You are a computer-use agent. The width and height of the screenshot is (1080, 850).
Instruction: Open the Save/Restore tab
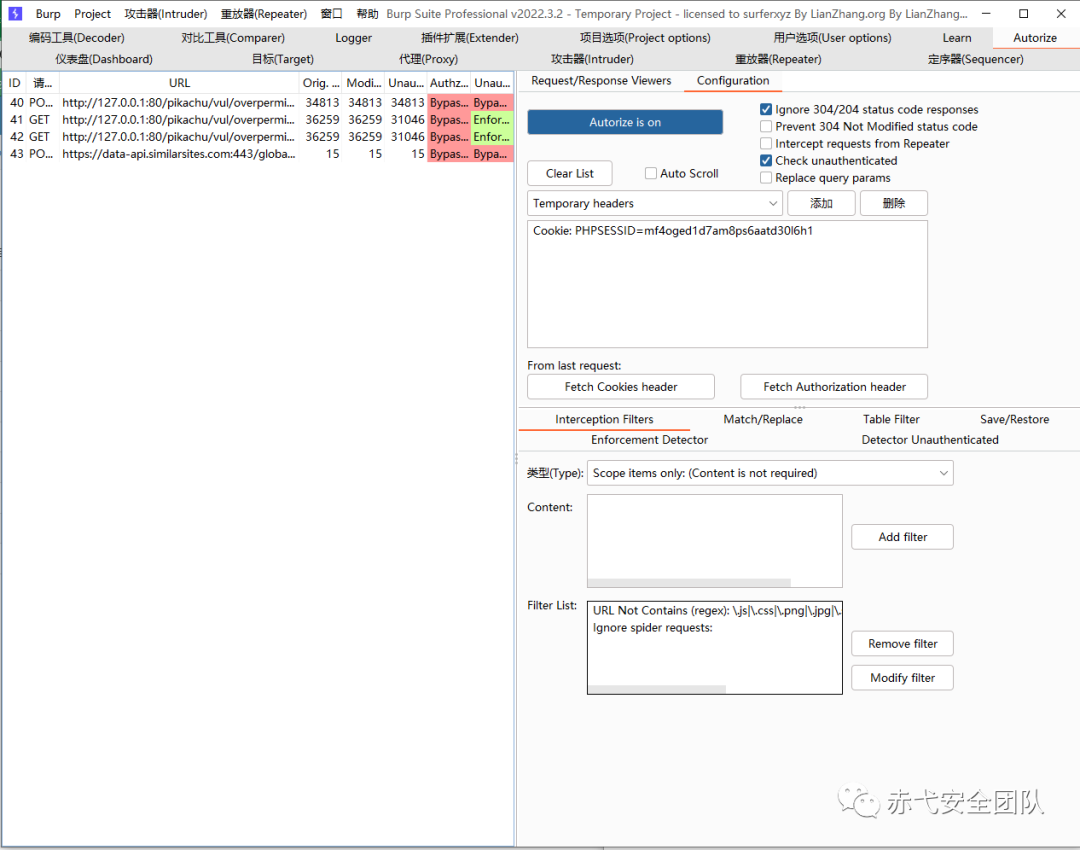(1015, 419)
